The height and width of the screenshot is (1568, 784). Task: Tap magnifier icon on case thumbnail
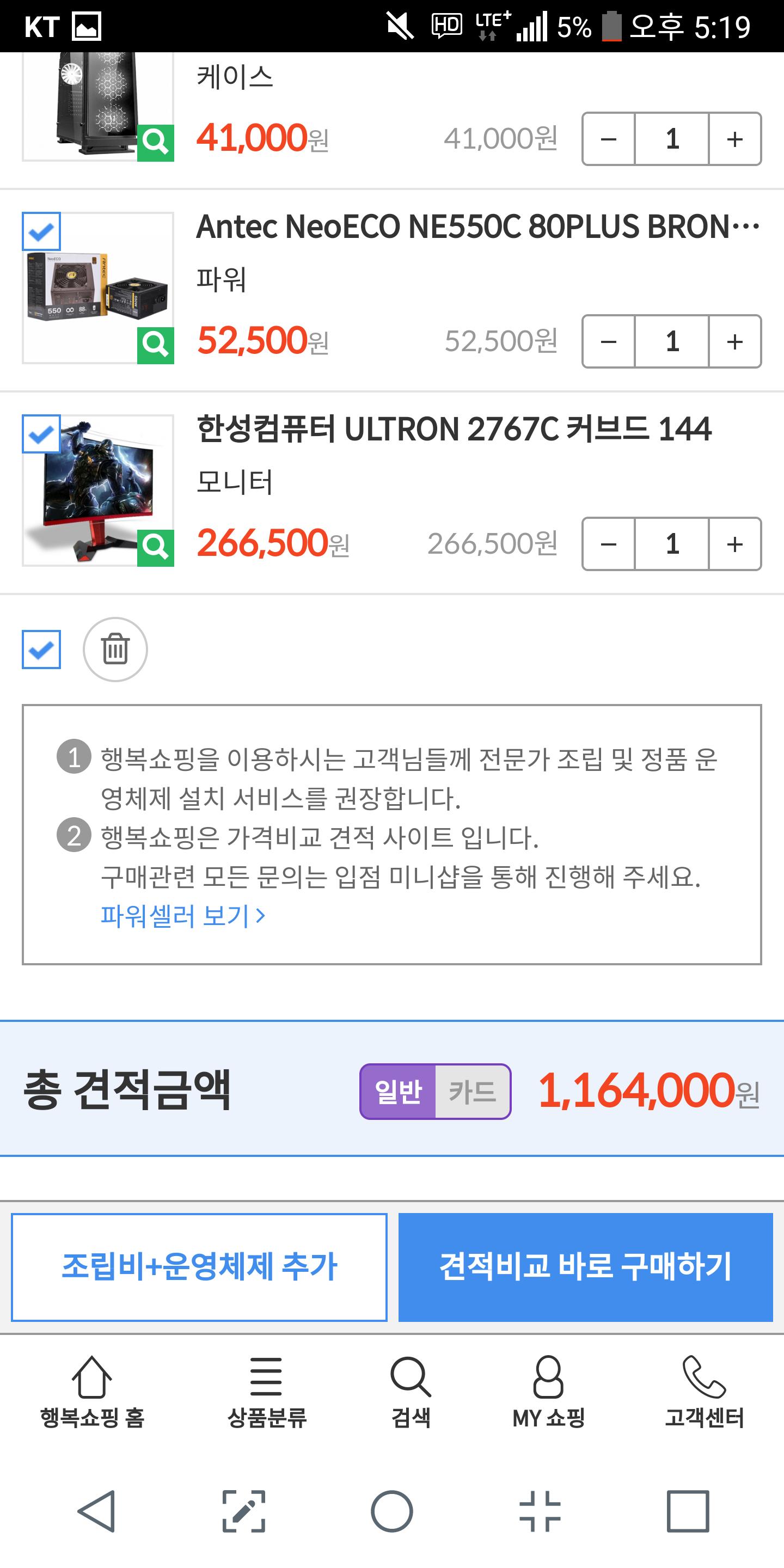155,143
